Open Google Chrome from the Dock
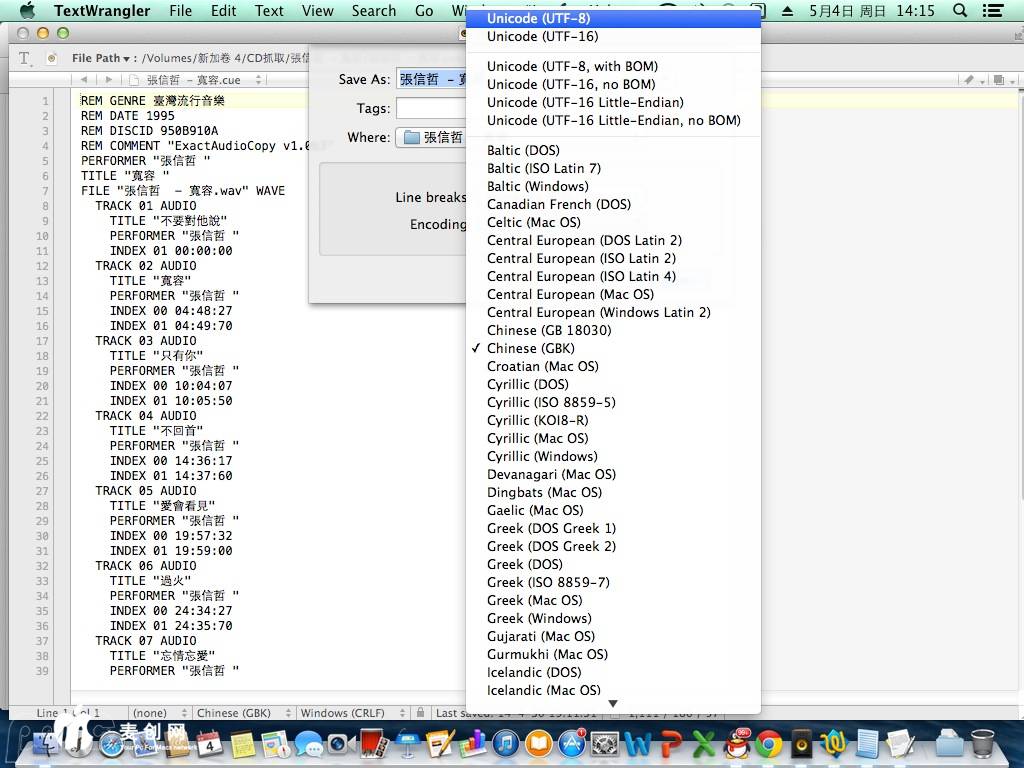The width and height of the screenshot is (1024, 768). (x=769, y=744)
